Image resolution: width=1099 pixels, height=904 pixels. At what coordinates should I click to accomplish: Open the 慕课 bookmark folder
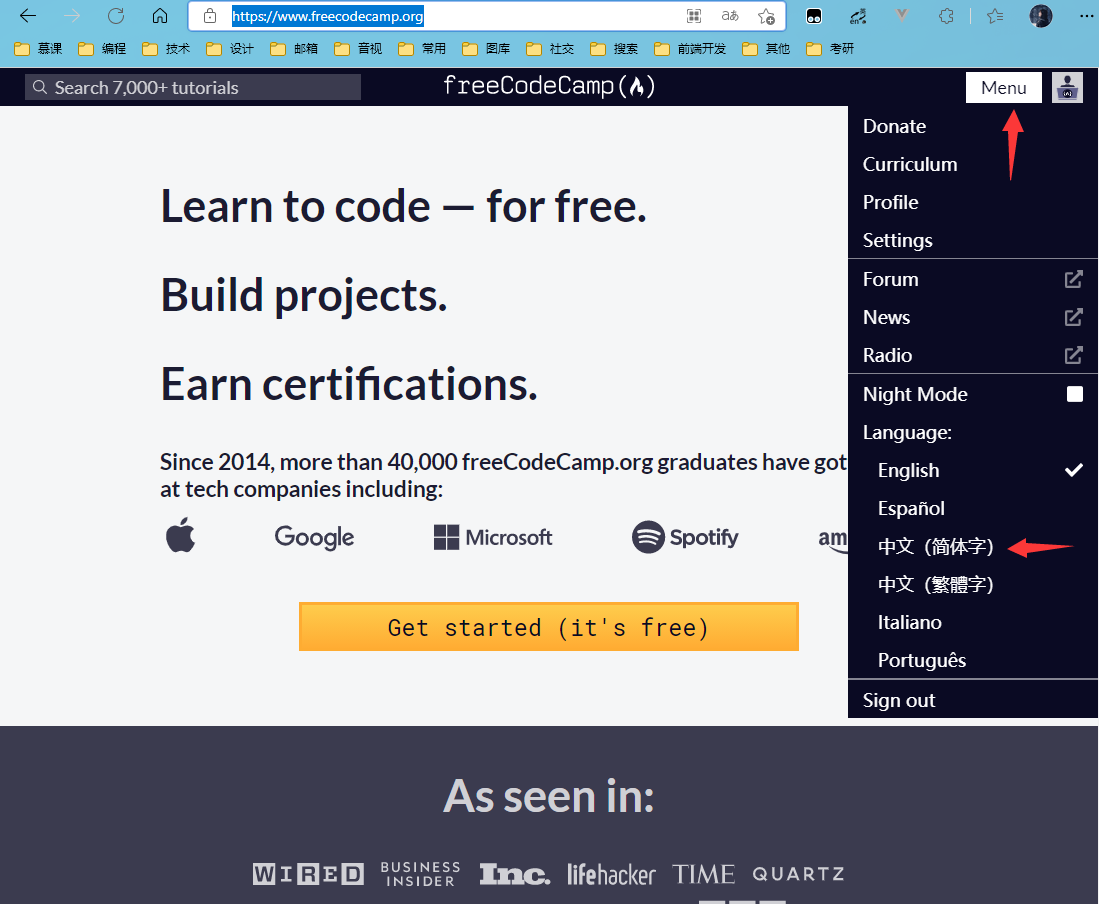click(38, 48)
